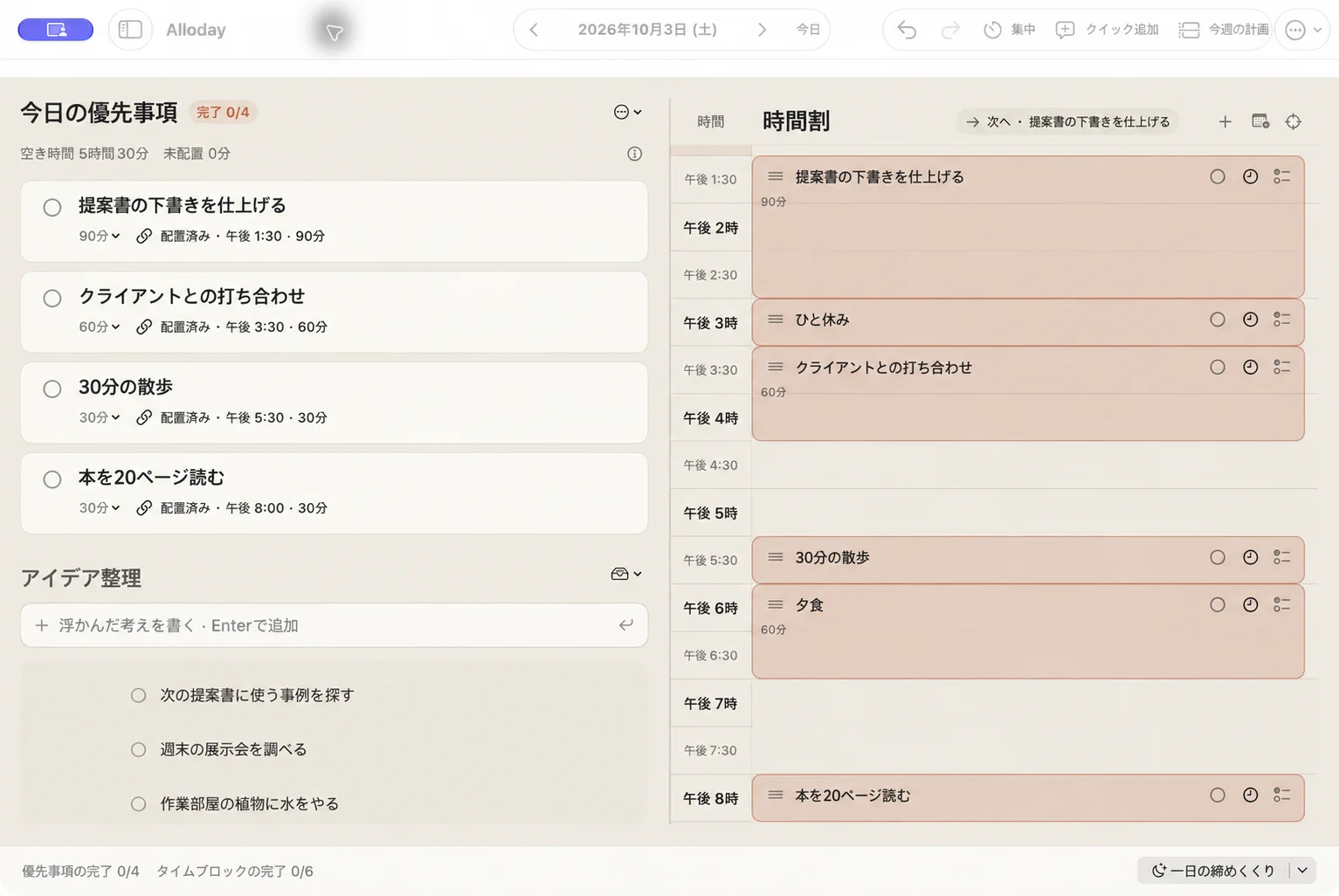
Task: Add a new time block with plus icon
Action: click(1225, 121)
